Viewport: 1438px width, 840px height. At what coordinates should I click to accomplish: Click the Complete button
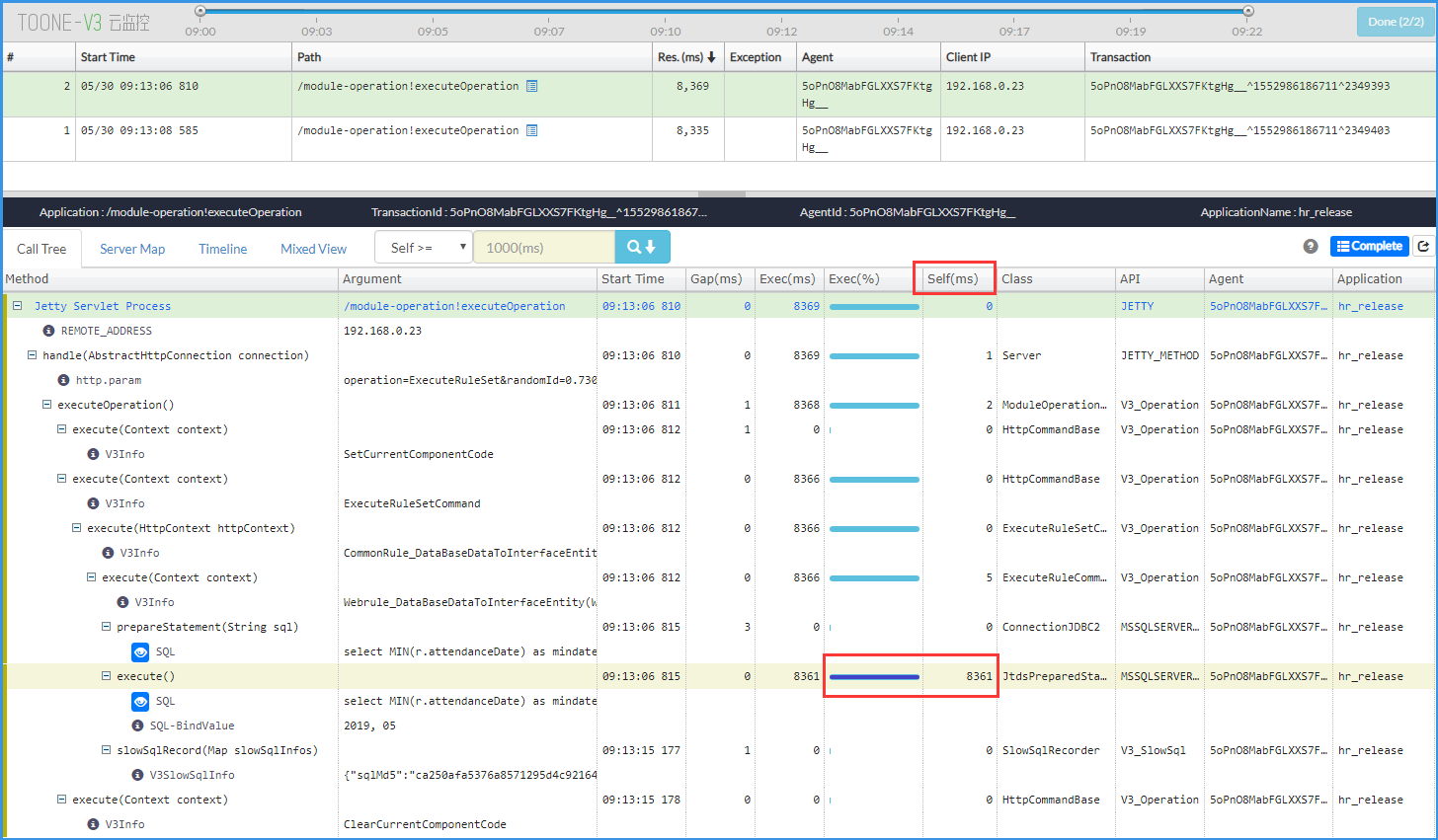click(1369, 246)
